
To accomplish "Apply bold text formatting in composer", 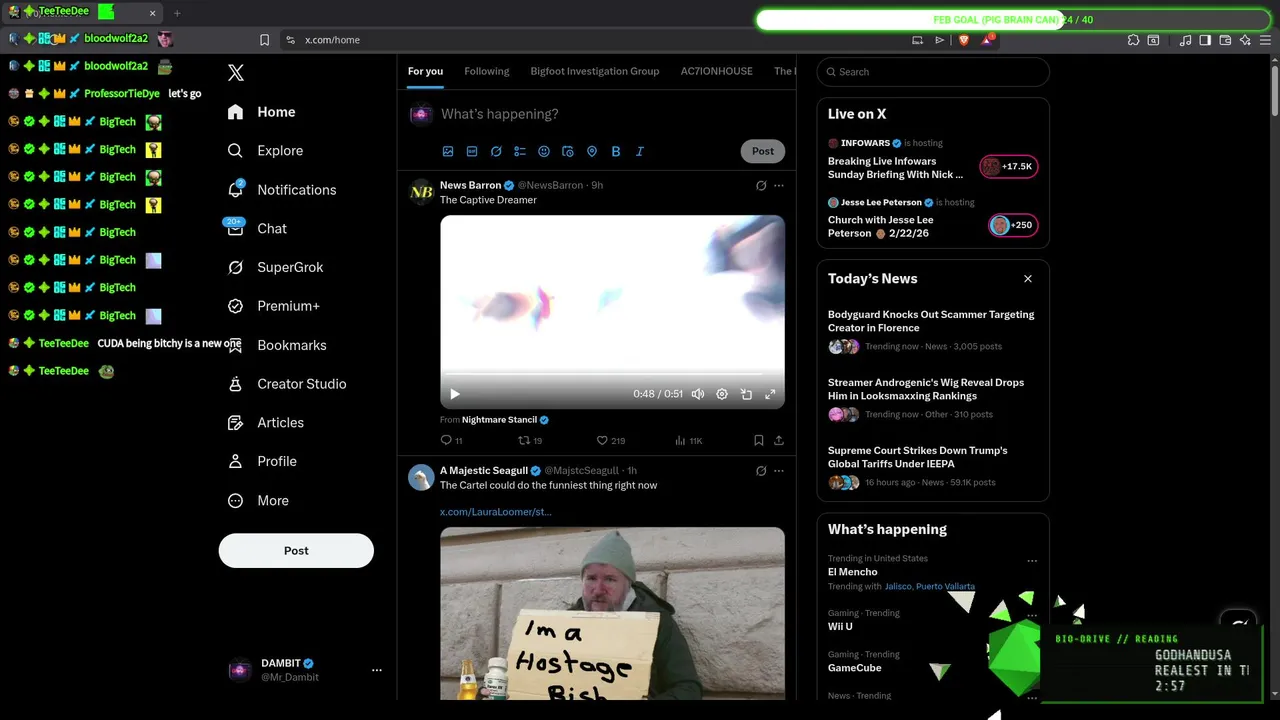I will tap(616, 151).
